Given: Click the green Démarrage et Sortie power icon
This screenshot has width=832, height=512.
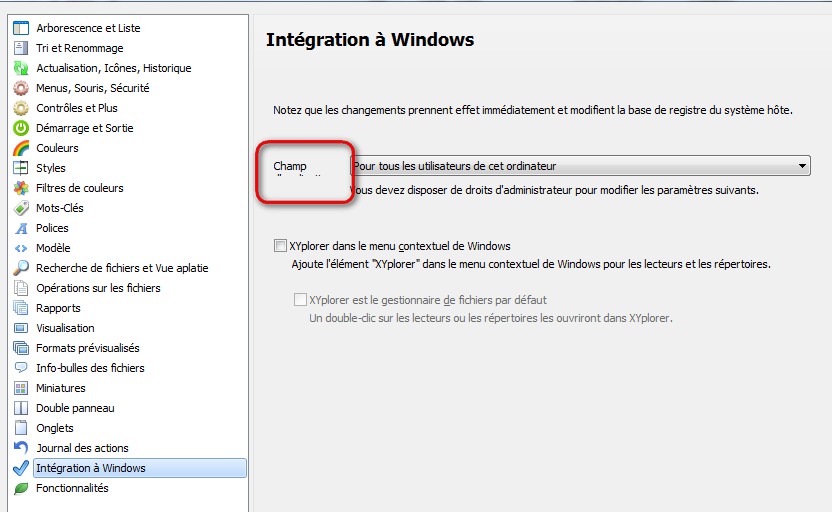Looking at the screenshot, I should point(20,128).
